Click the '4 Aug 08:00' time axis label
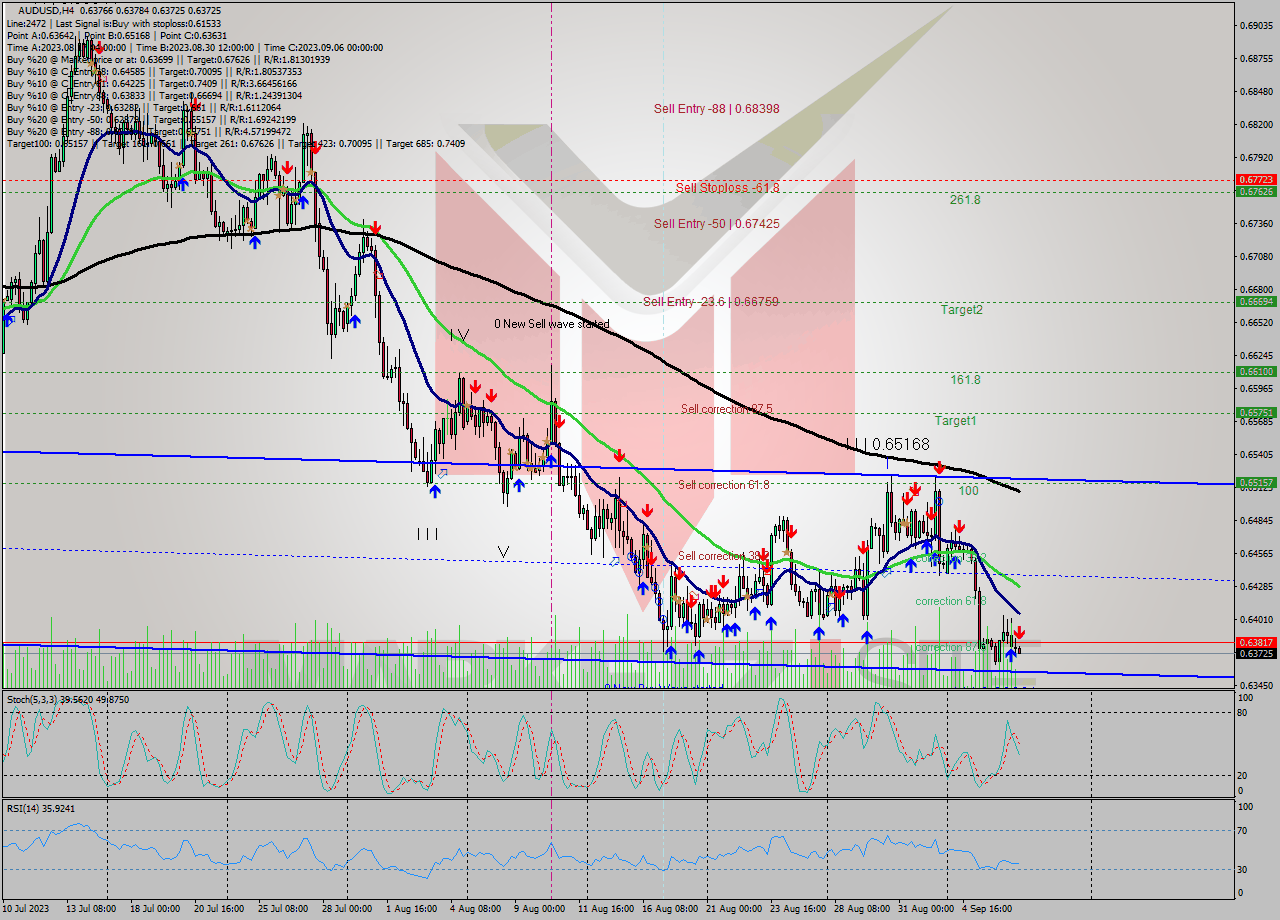Viewport: 1280px width, 920px height. click(475, 909)
